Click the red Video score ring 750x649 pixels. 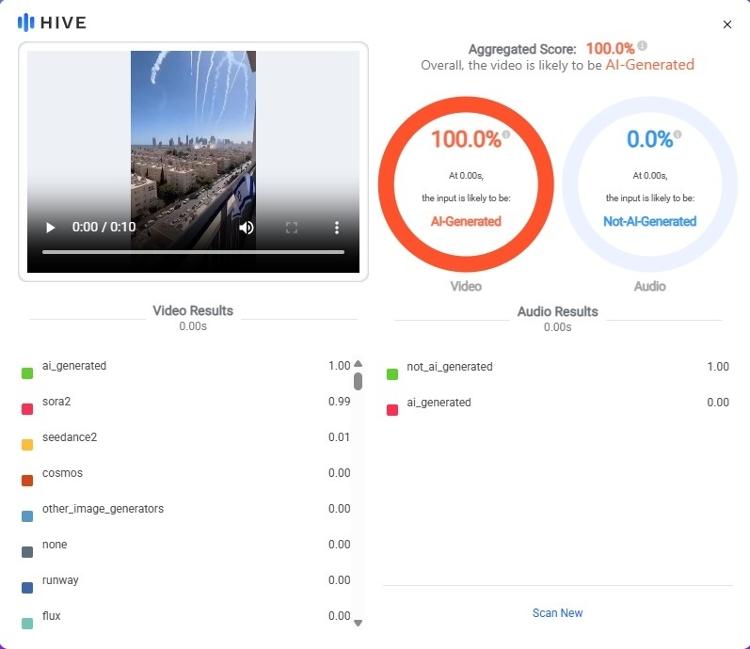tap(466, 184)
